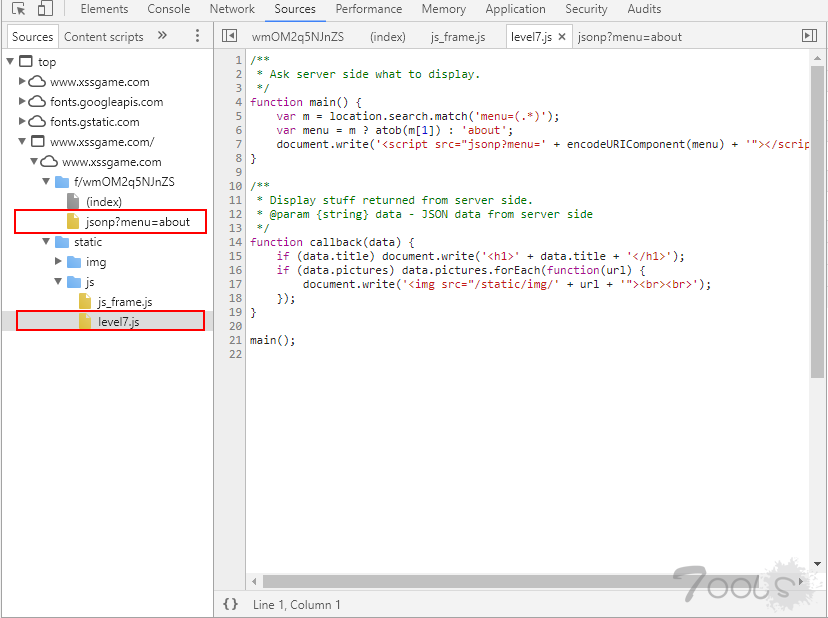Open the jsonp?menu=about editor tab

629,37
